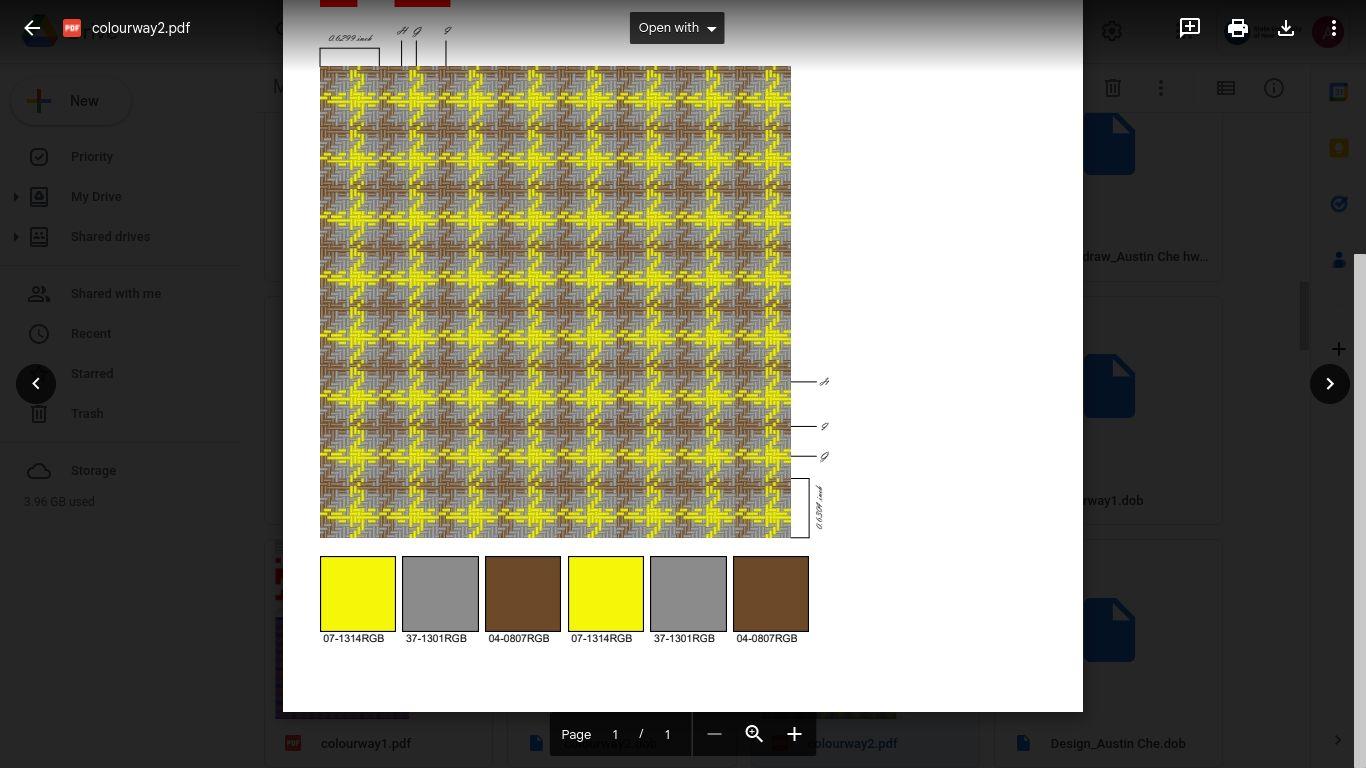This screenshot has width=1366, height=768.
Task: Reset zoom with the magnifier icon
Action: [754, 734]
